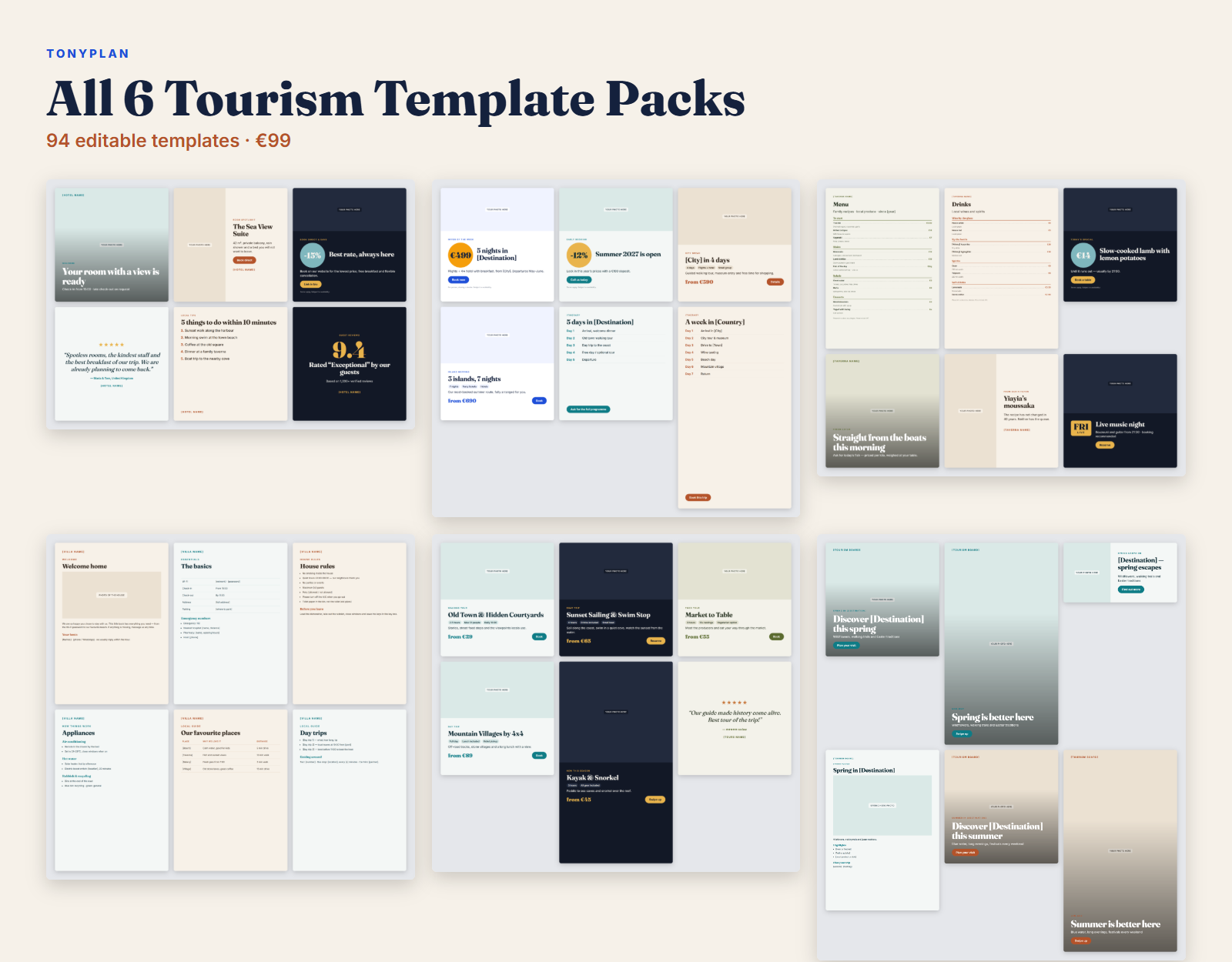Viewport: 1232px width, 962px height.
Task: Open the 'Your room with a view is ready' template
Action: point(112,245)
